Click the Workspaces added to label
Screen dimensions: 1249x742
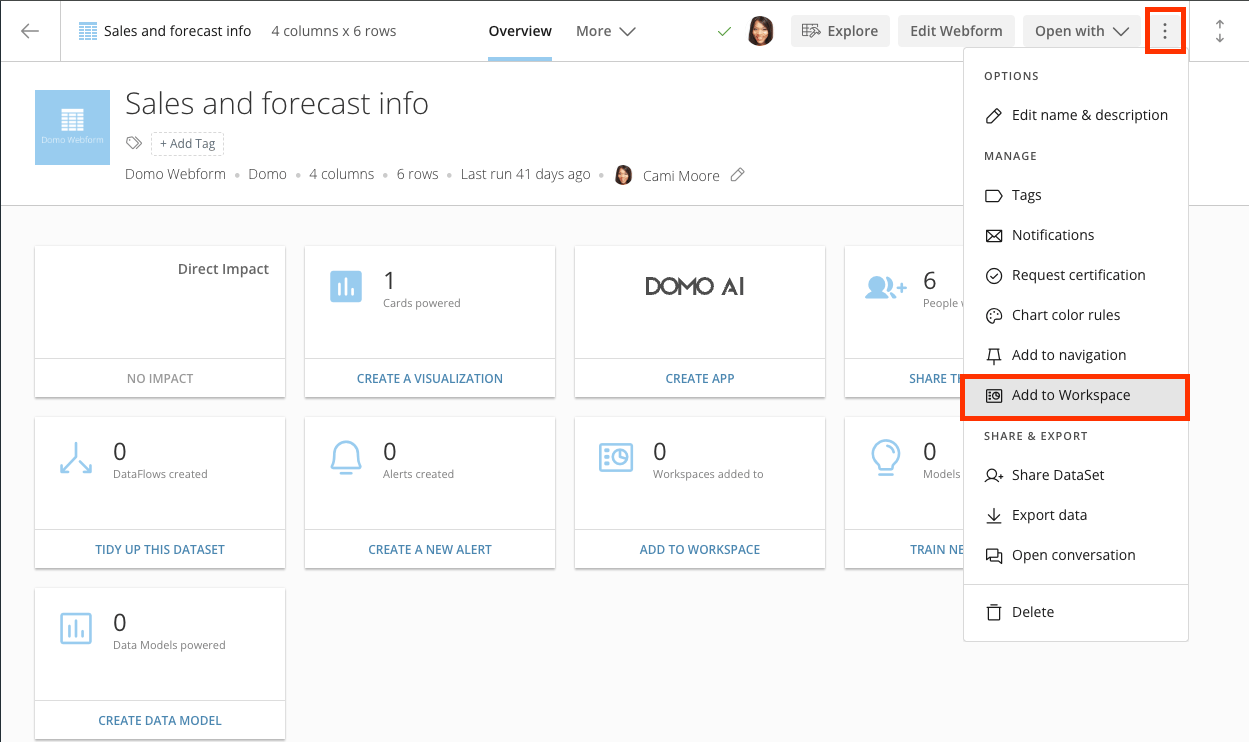click(x=708, y=474)
